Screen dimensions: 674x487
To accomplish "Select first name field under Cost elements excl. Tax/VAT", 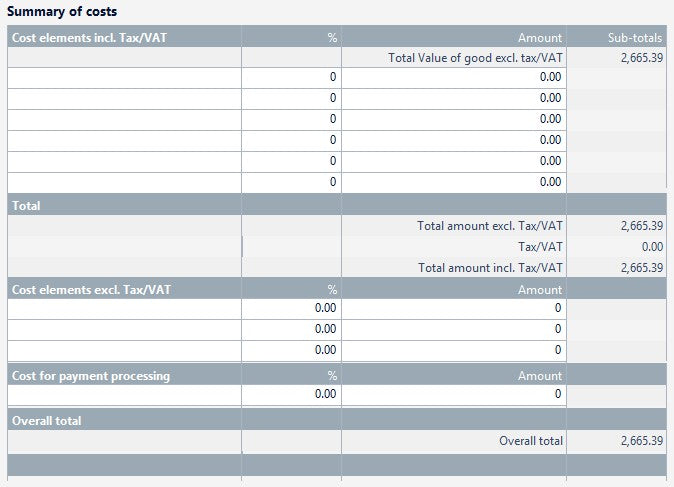I will 124,309.
